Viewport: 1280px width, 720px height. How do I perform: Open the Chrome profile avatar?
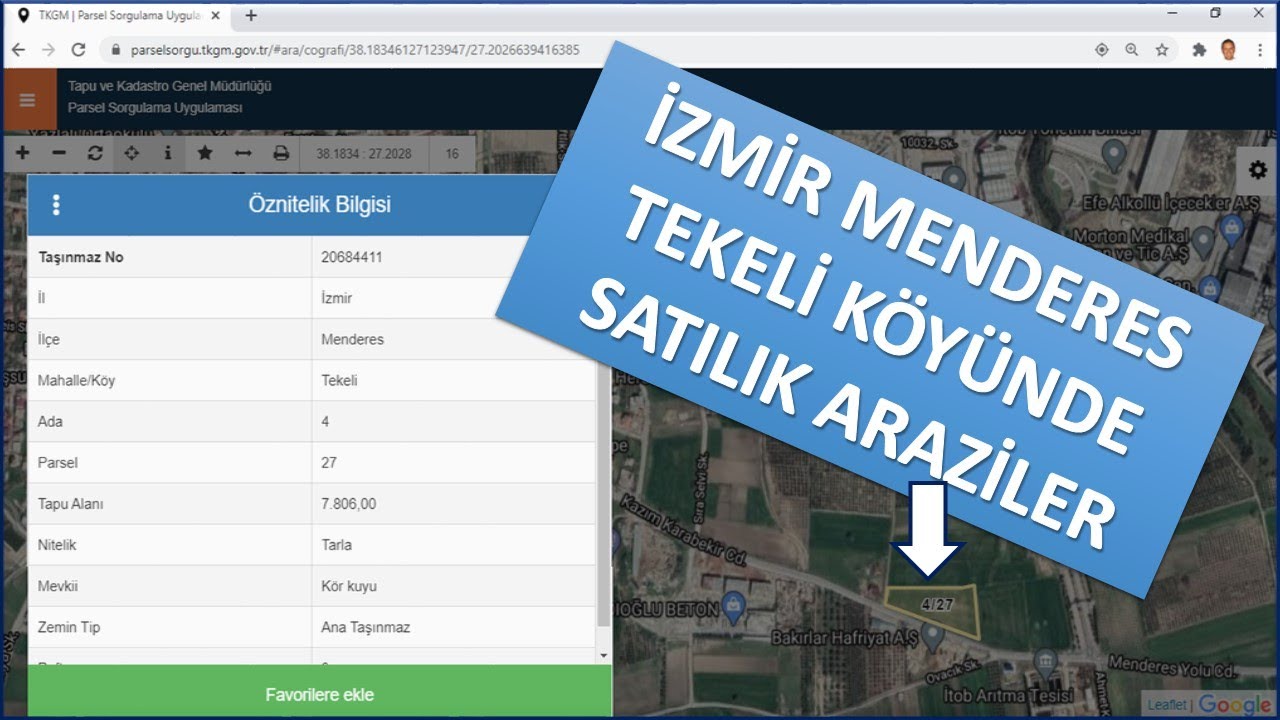(x=1229, y=50)
